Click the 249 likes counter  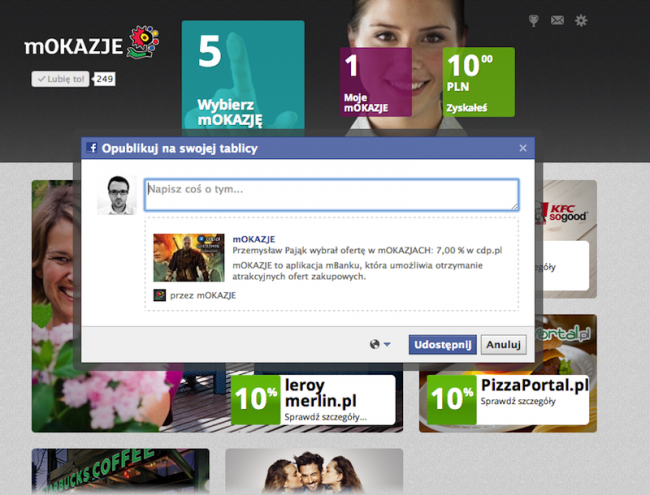[x=104, y=79]
